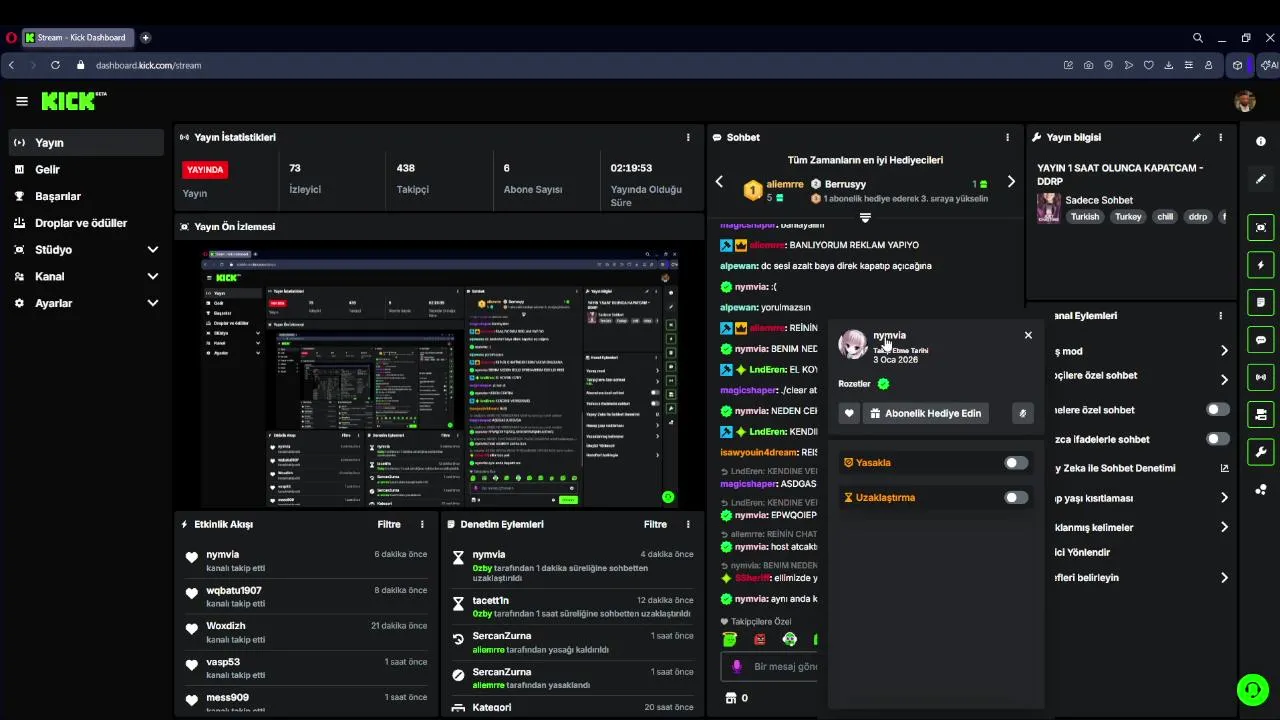Click the broadcast signal widget icon in the right sidebar
The height and width of the screenshot is (720, 1280).
[x=1261, y=377]
